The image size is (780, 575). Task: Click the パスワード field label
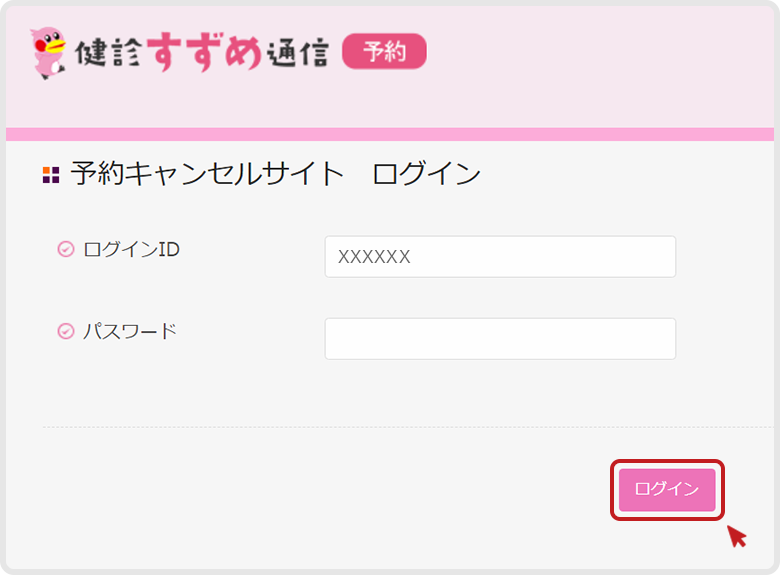point(130,332)
